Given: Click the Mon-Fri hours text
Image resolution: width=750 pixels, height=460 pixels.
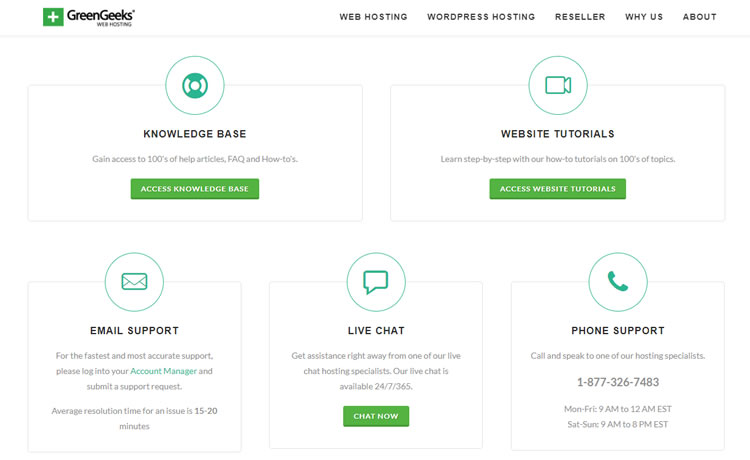Looking at the screenshot, I should pyautogui.click(x=618, y=409).
